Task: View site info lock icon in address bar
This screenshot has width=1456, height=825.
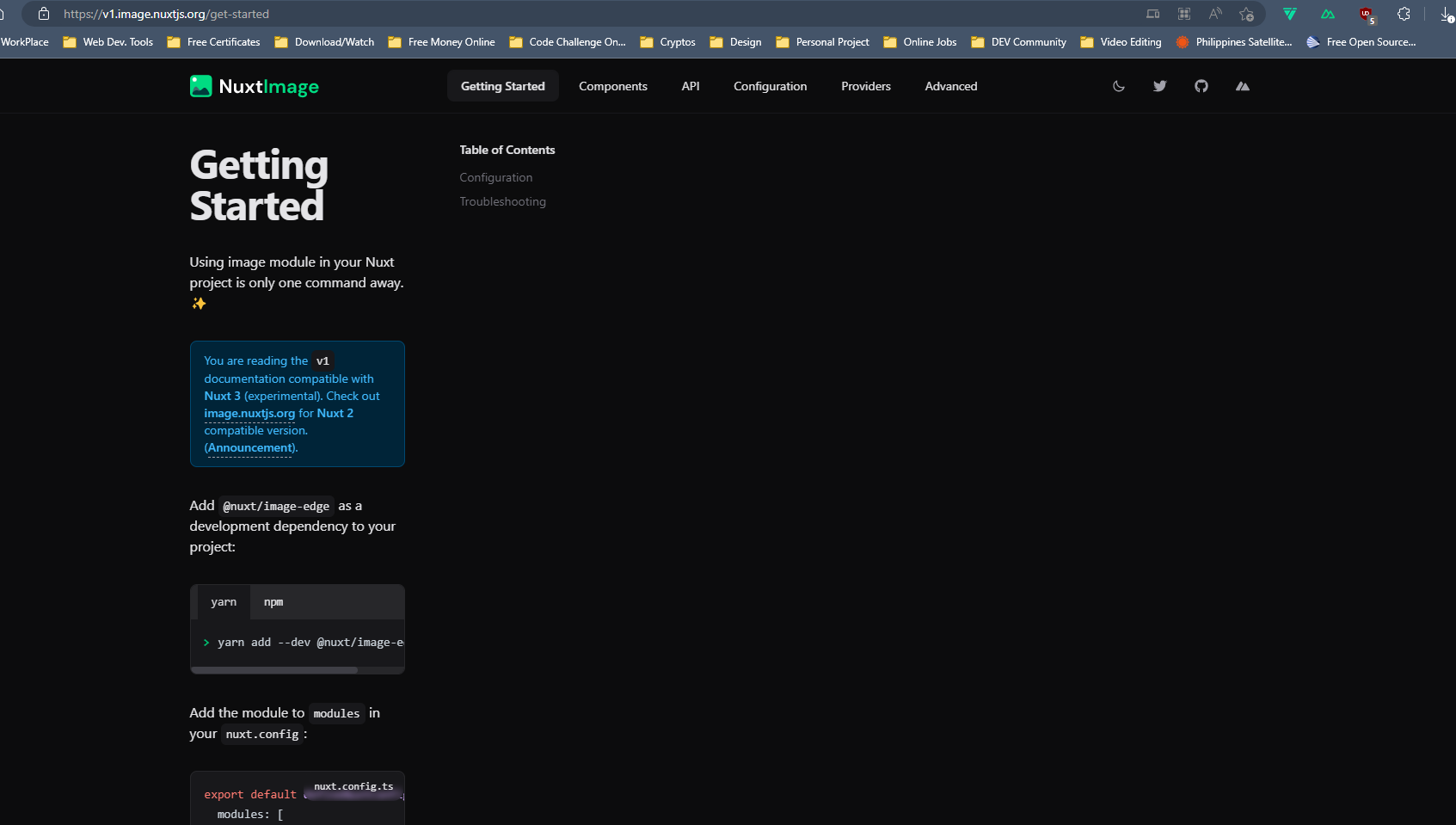Action: pyautogui.click(x=44, y=14)
